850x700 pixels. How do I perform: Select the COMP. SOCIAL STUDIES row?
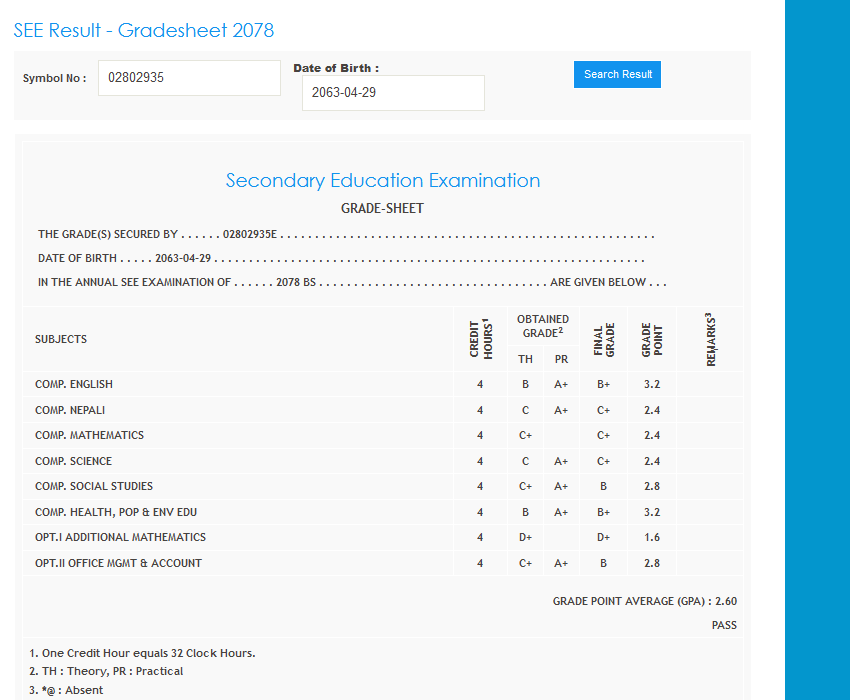[94, 486]
